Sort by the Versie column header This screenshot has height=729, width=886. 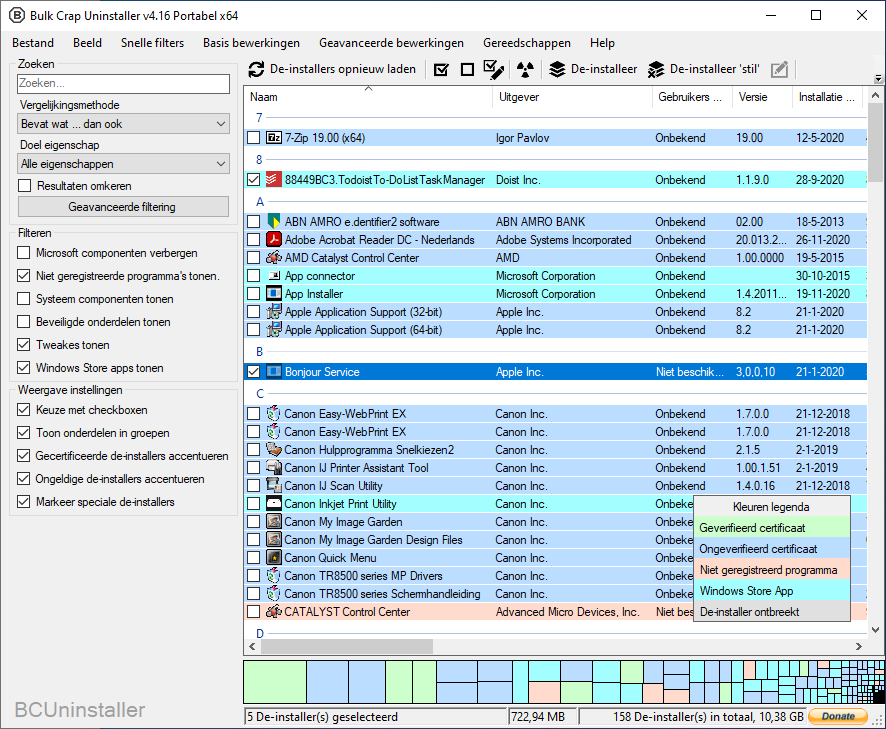[x=762, y=97]
